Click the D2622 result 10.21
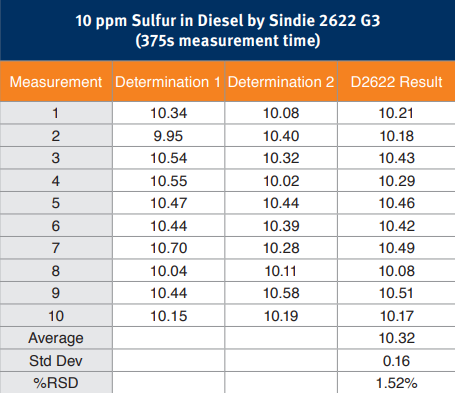The width and height of the screenshot is (455, 393). click(396, 113)
